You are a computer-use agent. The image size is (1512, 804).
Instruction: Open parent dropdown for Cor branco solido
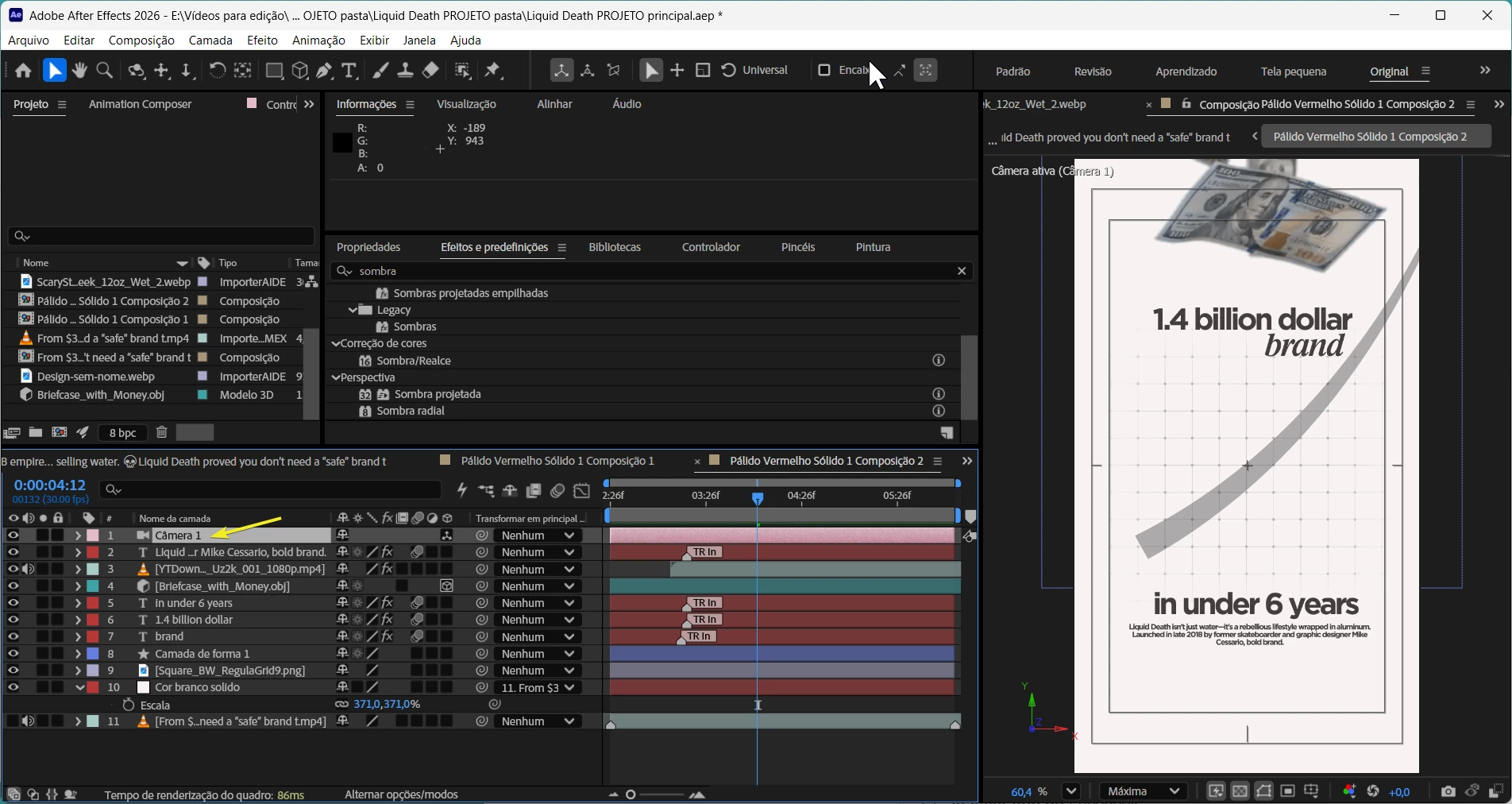(x=536, y=688)
